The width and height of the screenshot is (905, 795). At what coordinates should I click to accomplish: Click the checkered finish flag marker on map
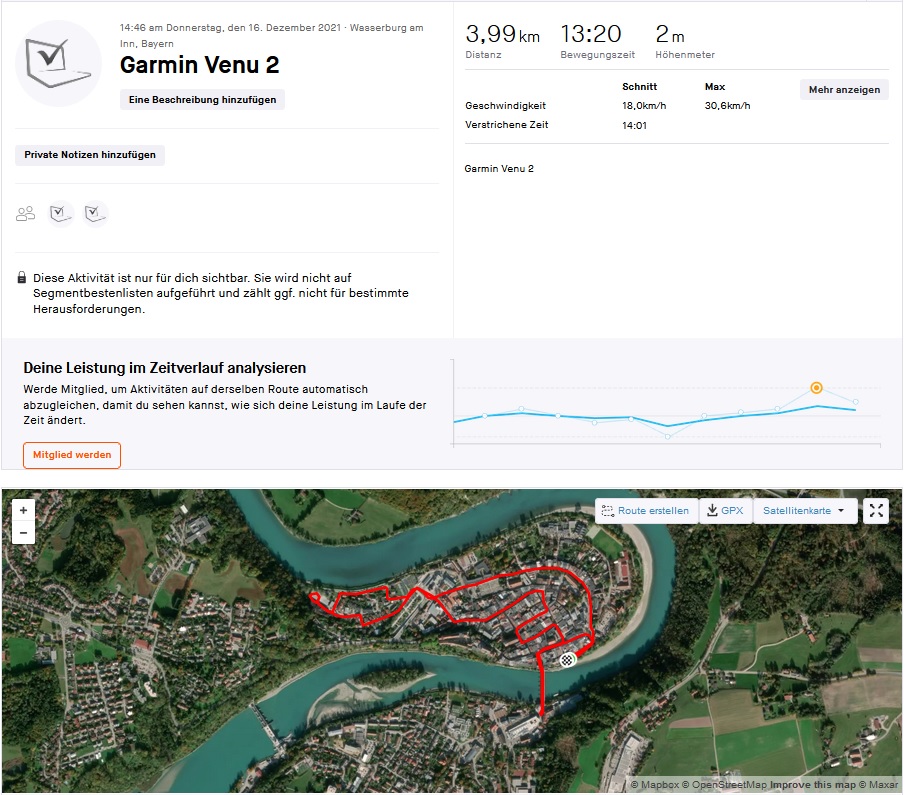click(568, 659)
